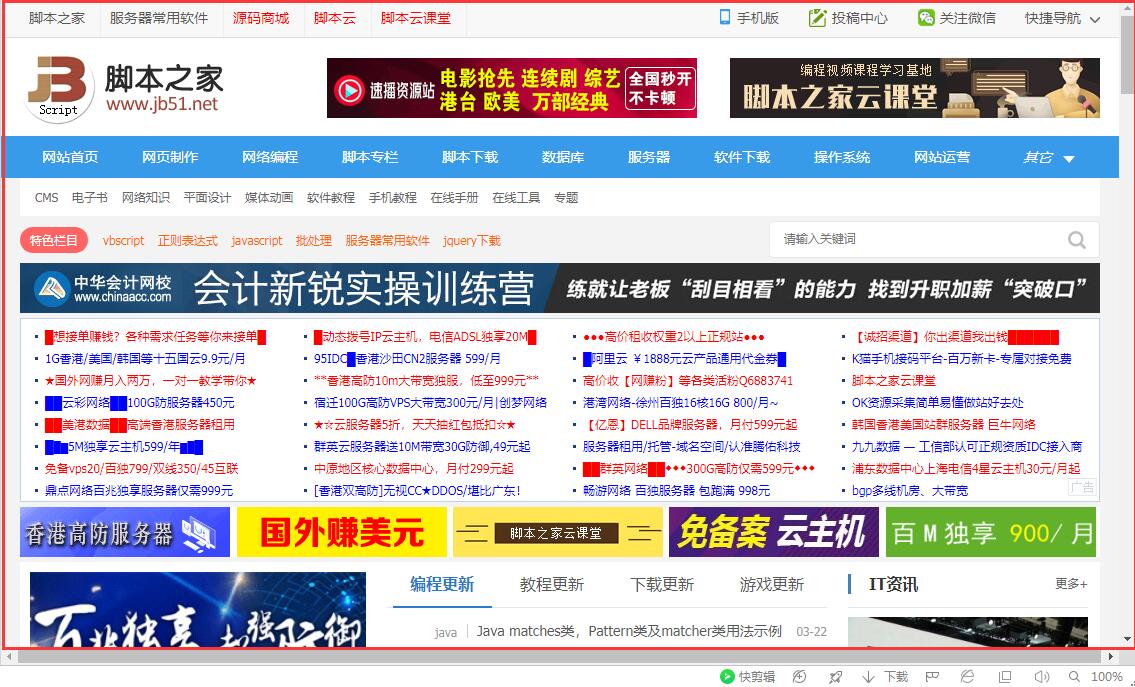Open 服务器常用软件 in top bar
The width and height of the screenshot is (1135, 687).
coord(159,18)
